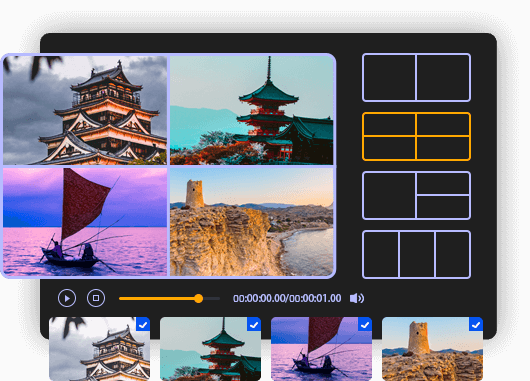Click the unplayed end of the progress bar

tap(212, 299)
